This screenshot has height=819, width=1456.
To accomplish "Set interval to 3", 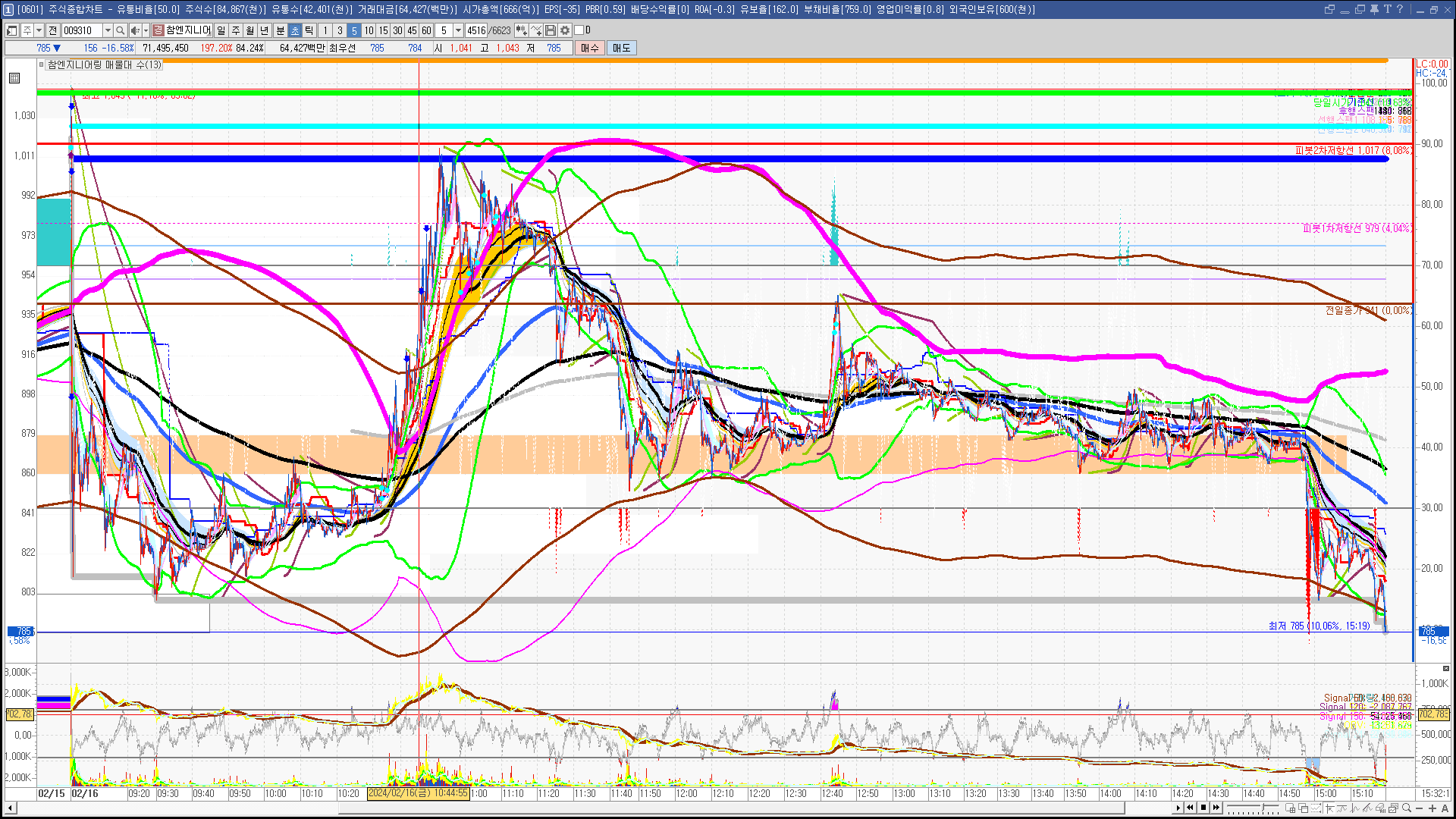I will click(x=340, y=30).
